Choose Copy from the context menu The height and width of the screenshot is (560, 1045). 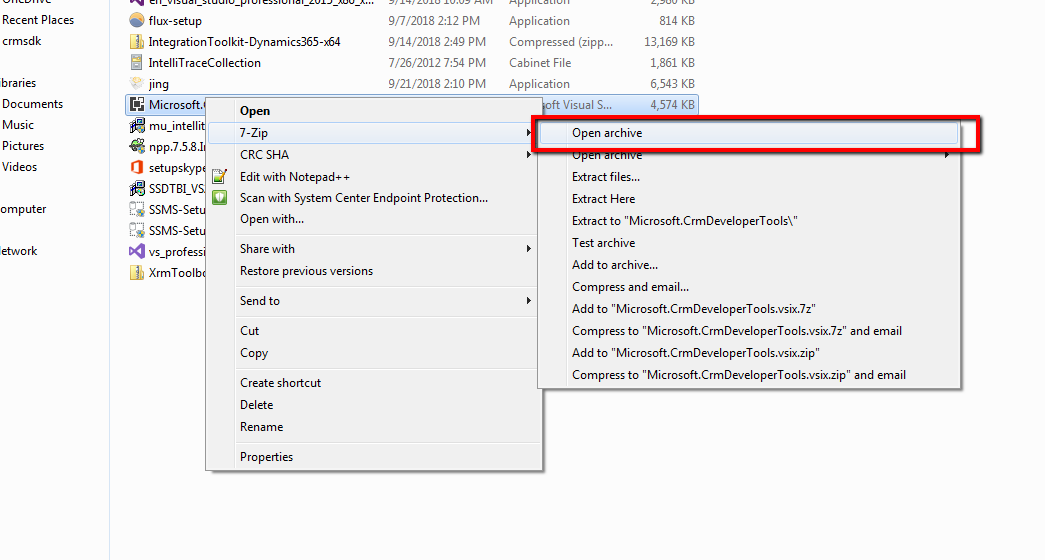[x=375, y=353]
